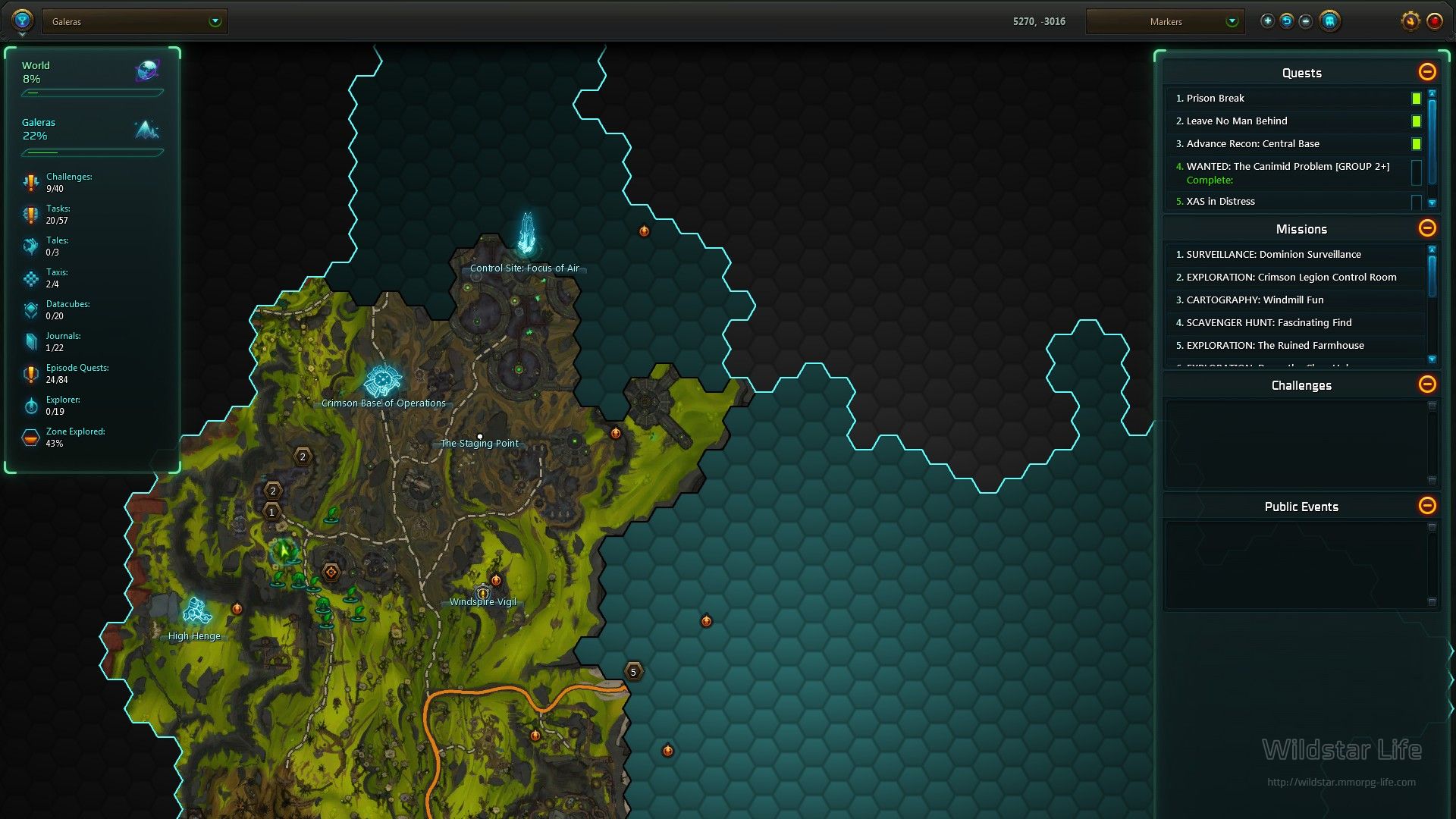The width and height of the screenshot is (1456, 819).
Task: Click the zoom in plus button
Action: (1267, 21)
